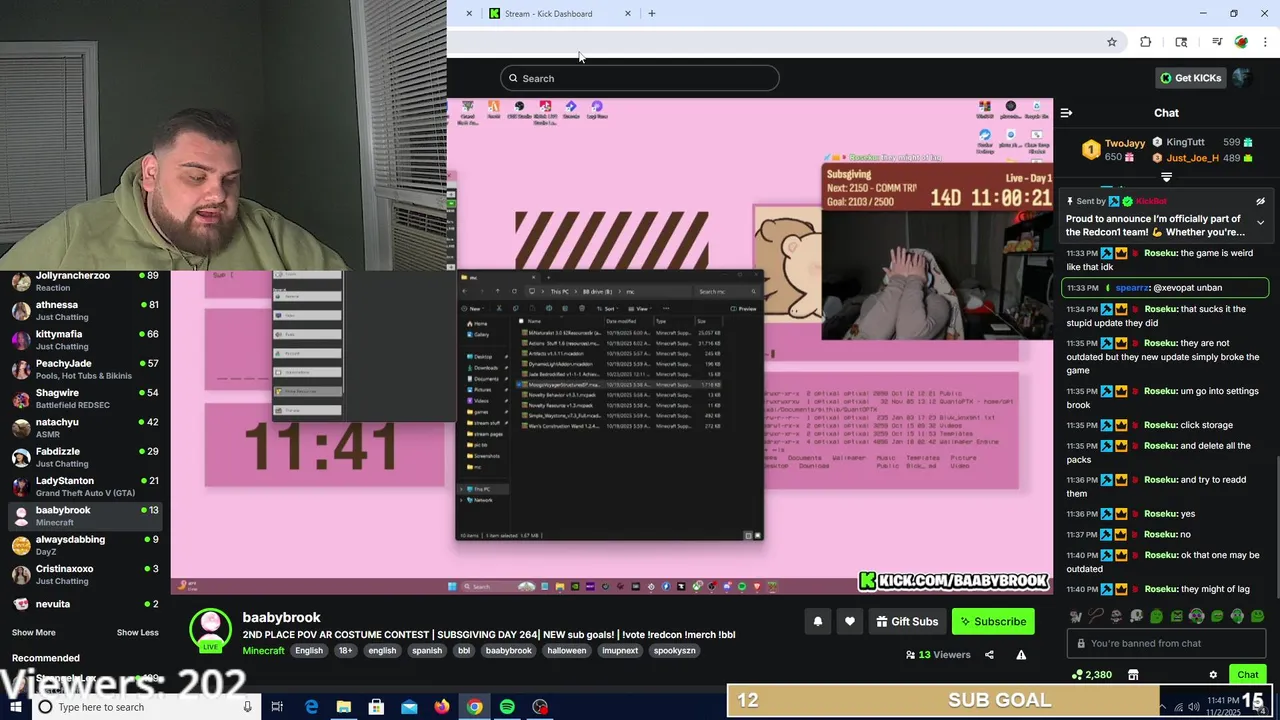Open kittymafia channel in sidebar
Image resolution: width=1280 pixels, height=720 pixels.
pyautogui.click(x=85, y=340)
